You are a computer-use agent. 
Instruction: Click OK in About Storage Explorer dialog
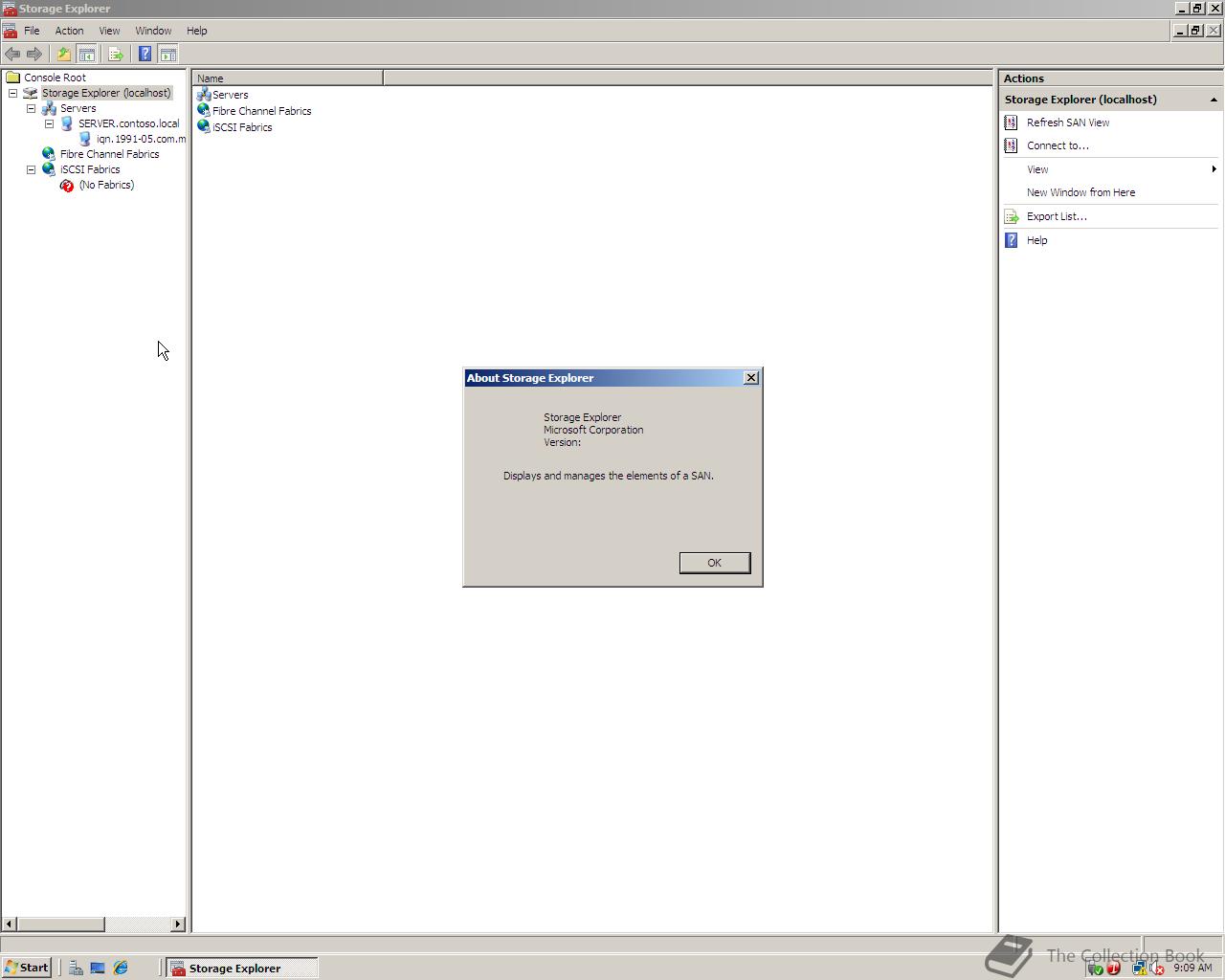(x=715, y=563)
